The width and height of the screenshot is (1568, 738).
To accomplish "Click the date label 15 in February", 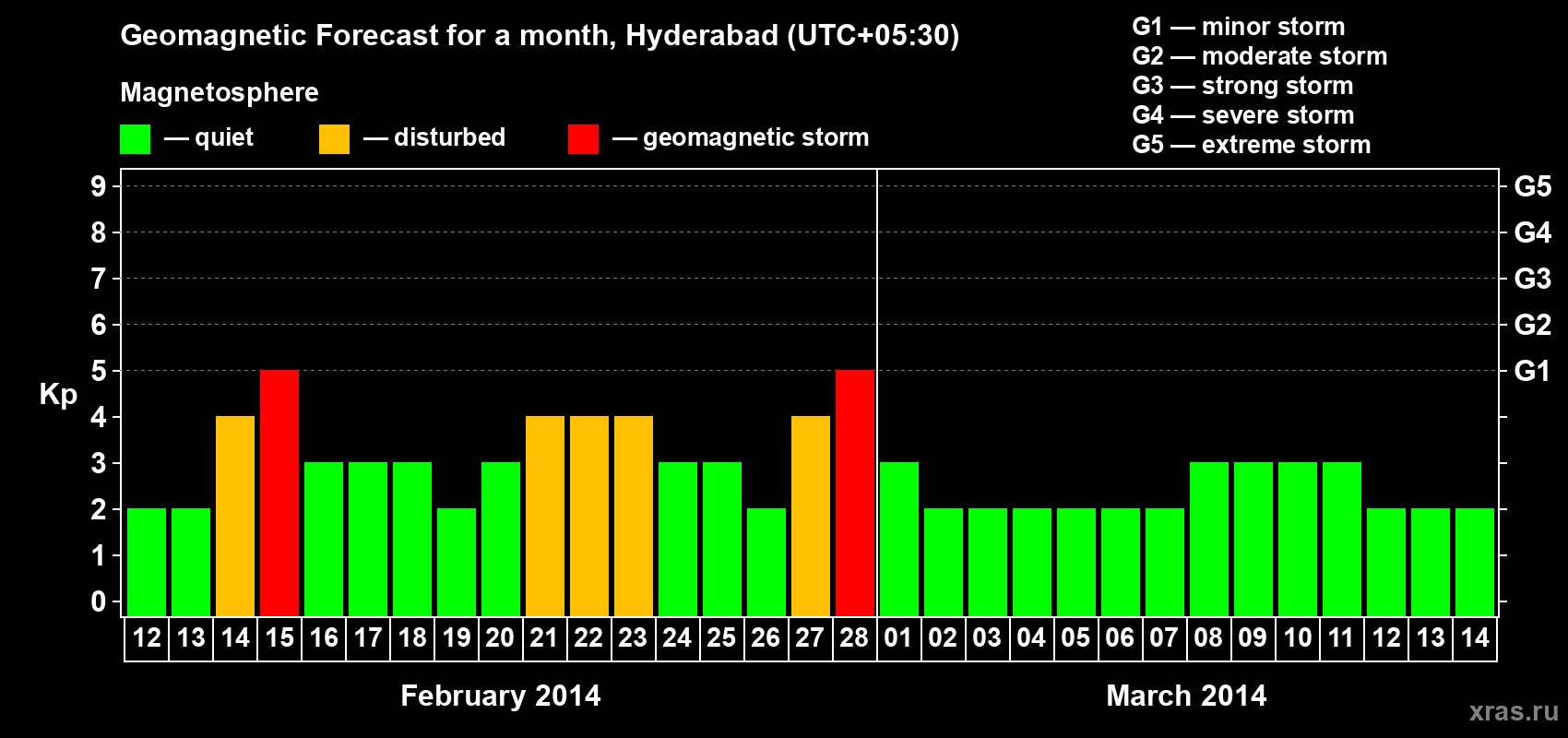I will pyautogui.click(x=279, y=638).
